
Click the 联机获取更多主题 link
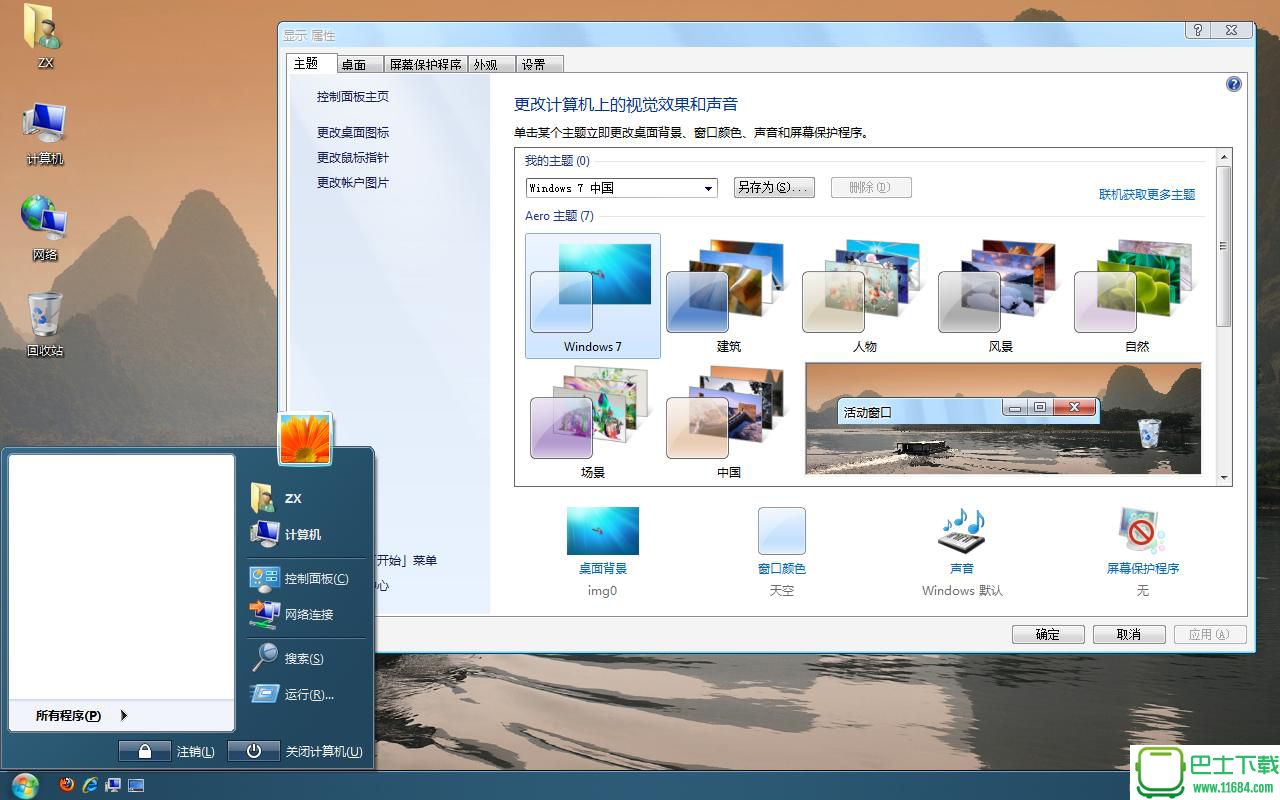pyautogui.click(x=1147, y=194)
